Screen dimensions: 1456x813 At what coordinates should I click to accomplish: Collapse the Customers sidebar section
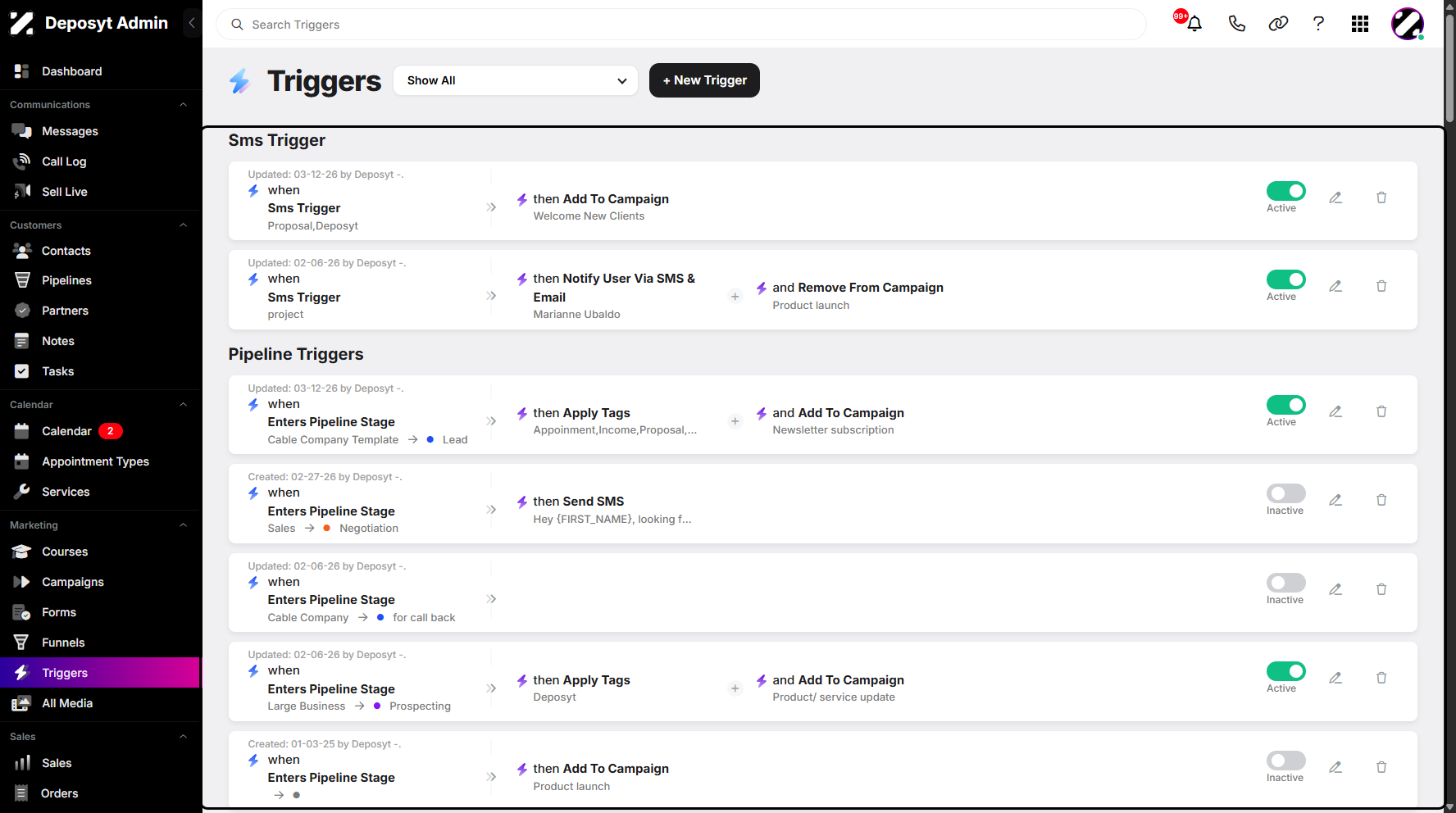(x=184, y=225)
